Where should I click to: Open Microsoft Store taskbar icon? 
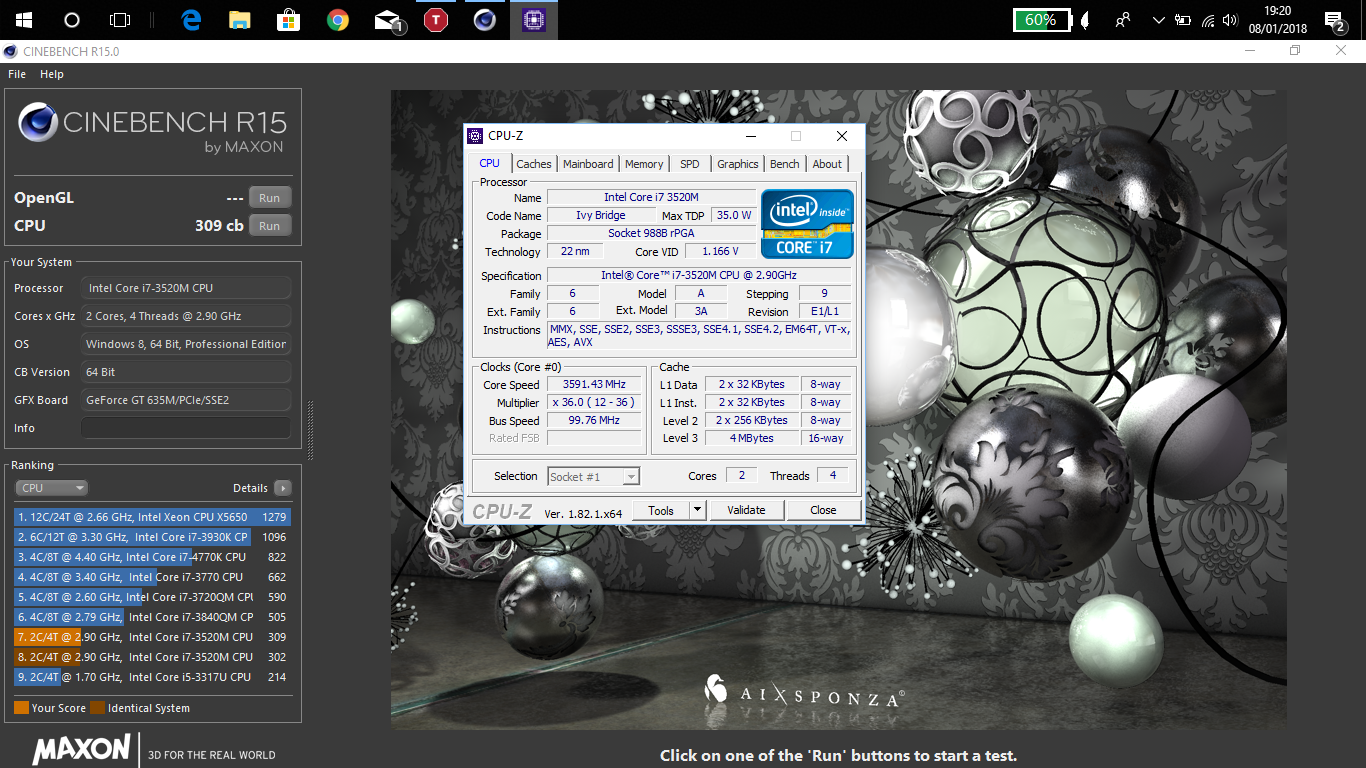289,20
